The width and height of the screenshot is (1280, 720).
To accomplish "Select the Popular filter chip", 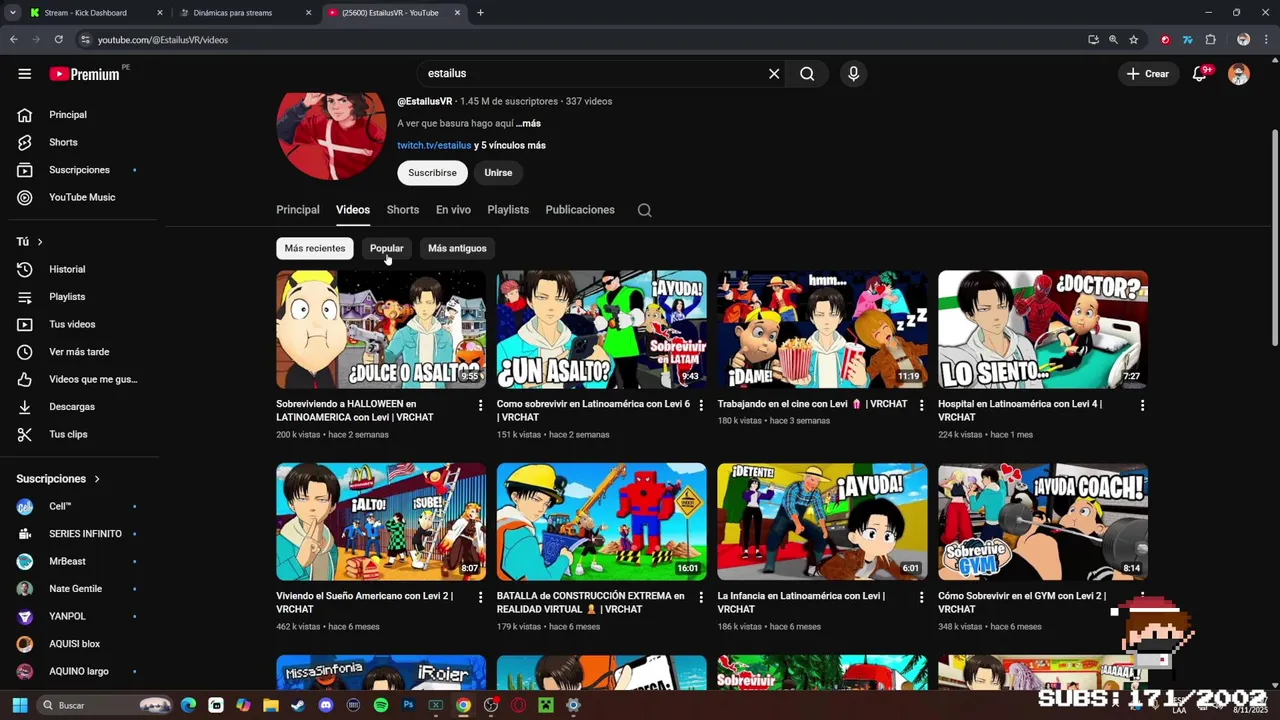I will (x=386, y=248).
